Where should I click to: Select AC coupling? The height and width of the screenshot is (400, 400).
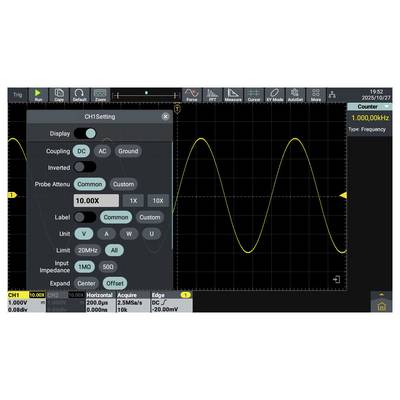[x=102, y=151]
